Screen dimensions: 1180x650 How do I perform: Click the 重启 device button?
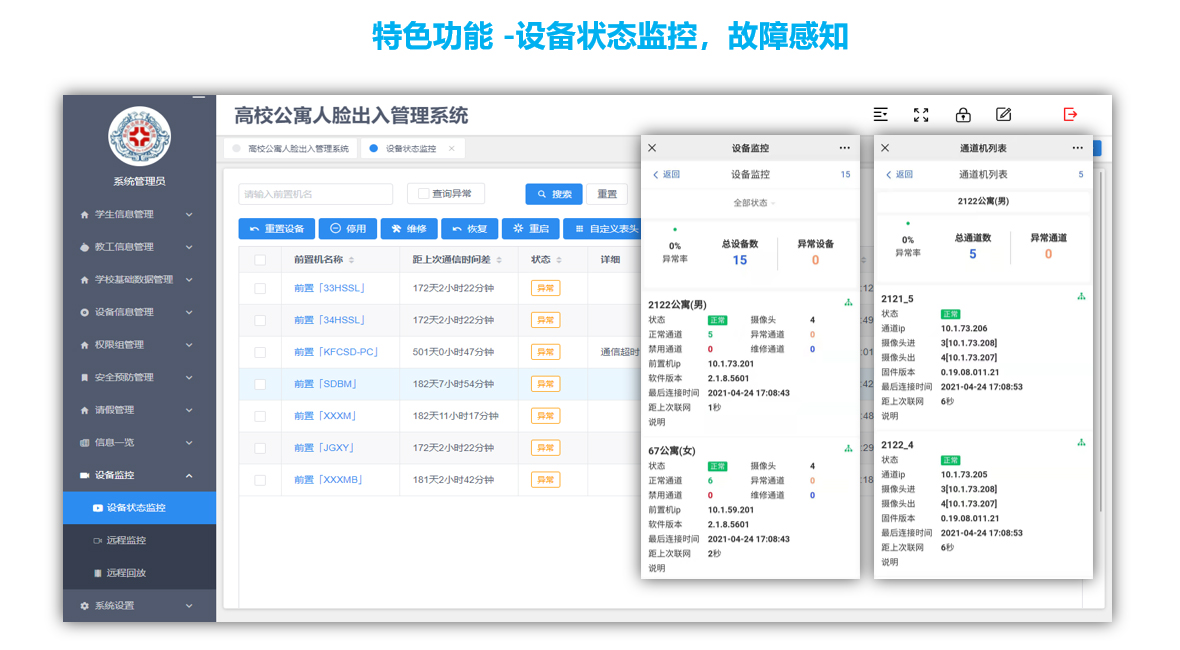point(530,229)
